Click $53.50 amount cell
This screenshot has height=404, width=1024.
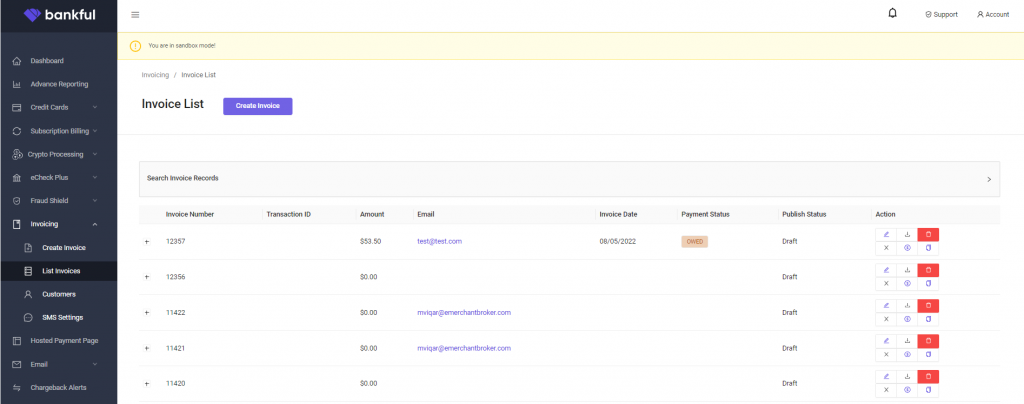click(x=370, y=241)
